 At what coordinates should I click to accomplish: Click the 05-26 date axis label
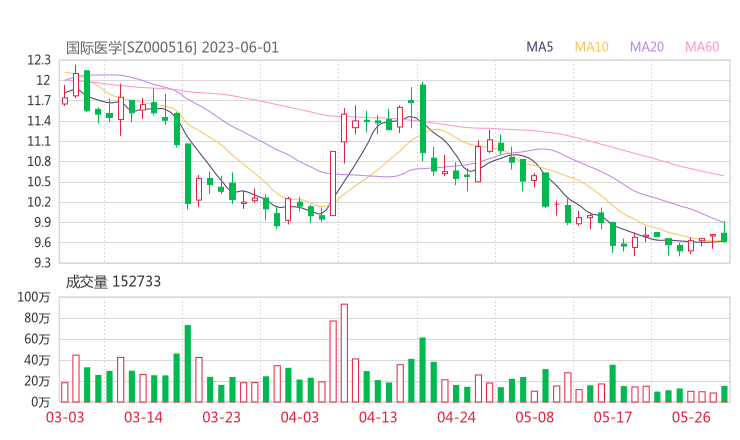pyautogui.click(x=691, y=417)
